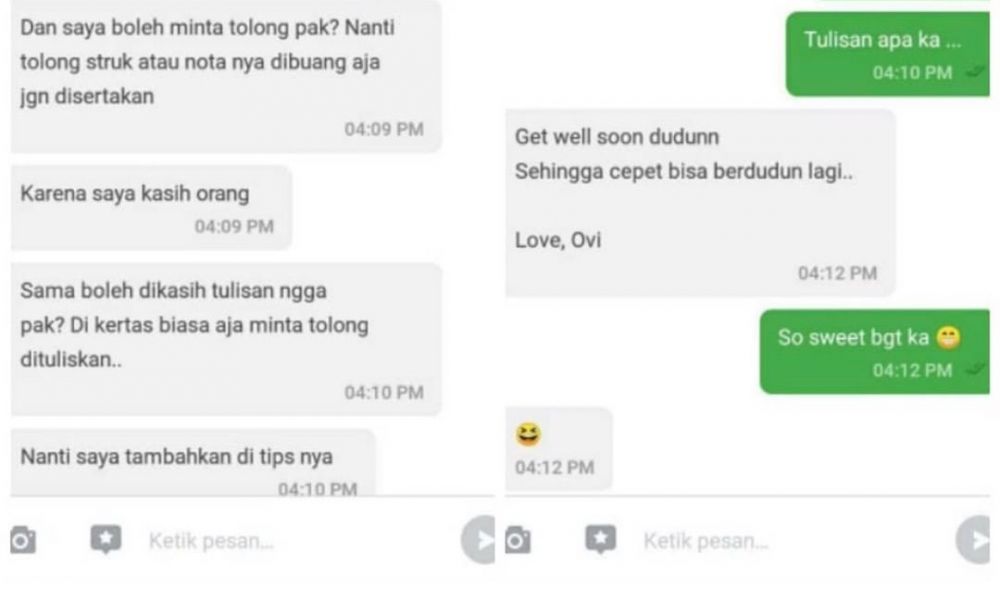Select the 'Get well soon dudunn' message
This screenshot has width=1000, height=590.
700,203
